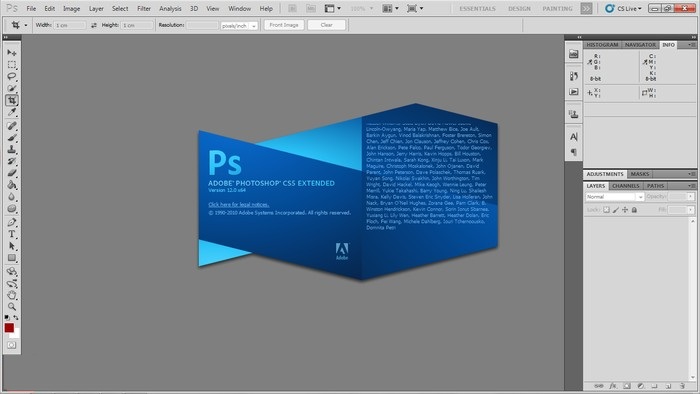This screenshot has width=700, height=394.
Task: Open the CS Live dropdown
Action: pos(623,8)
